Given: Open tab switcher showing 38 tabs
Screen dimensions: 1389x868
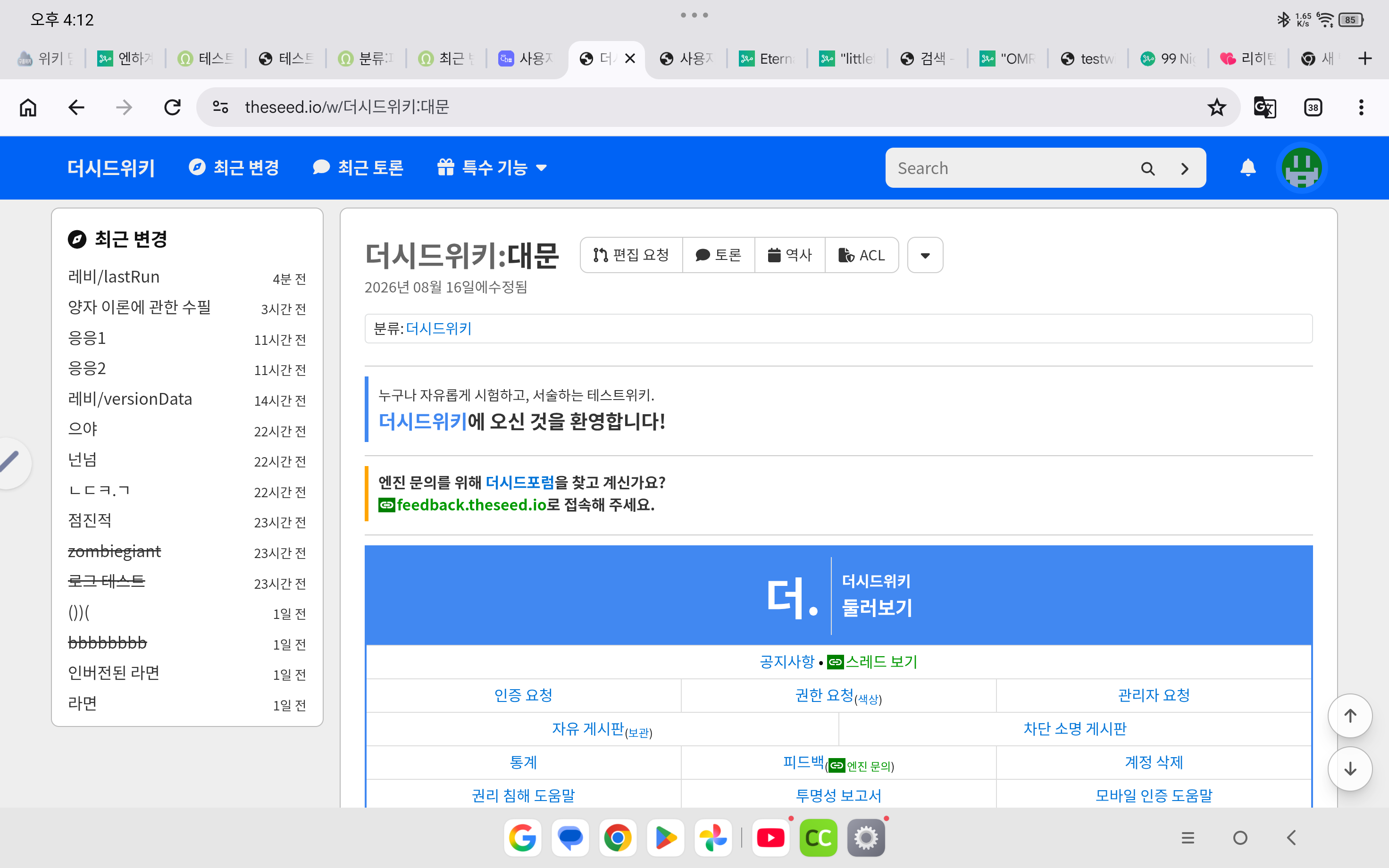Looking at the screenshot, I should 1313,108.
